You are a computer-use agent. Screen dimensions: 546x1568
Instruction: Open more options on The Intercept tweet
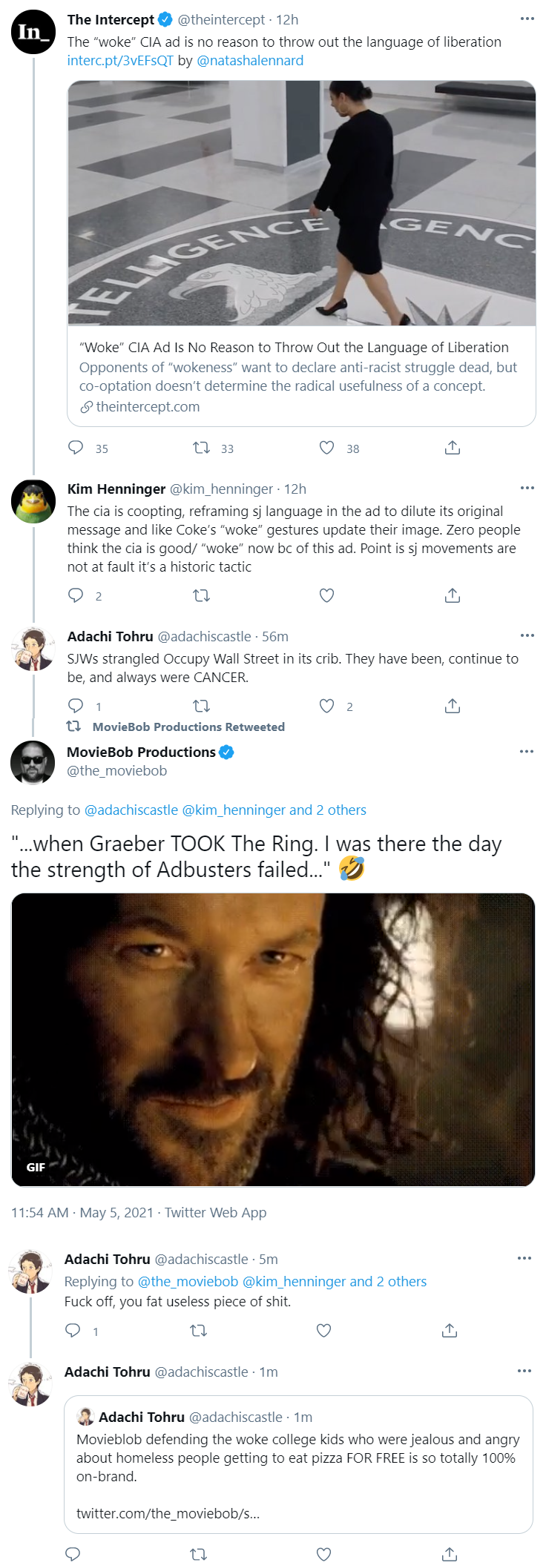pos(527,19)
